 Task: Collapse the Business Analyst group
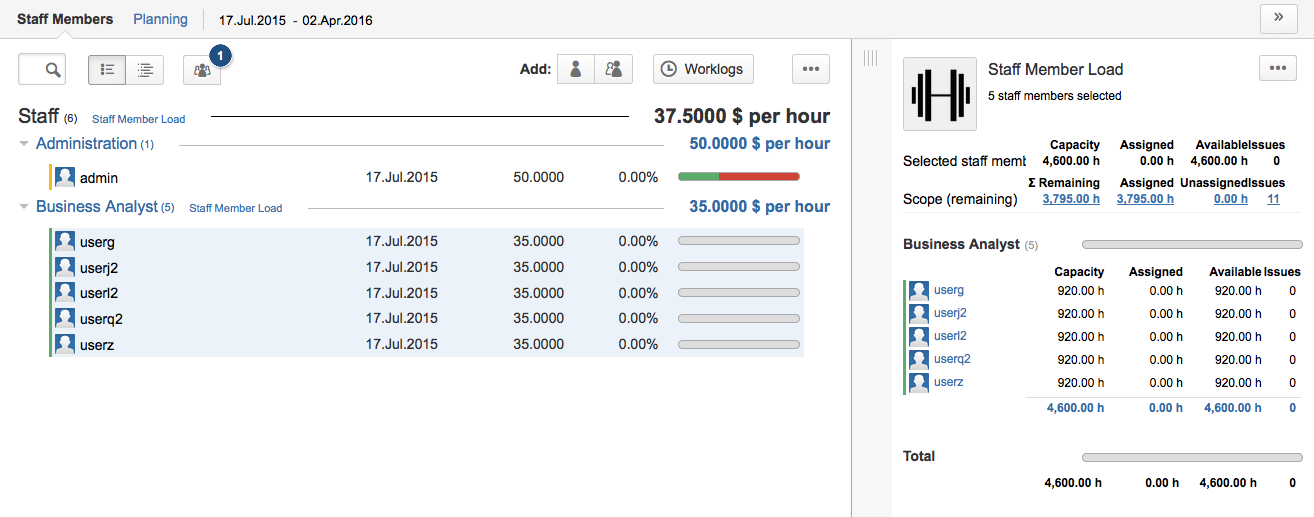(24, 207)
